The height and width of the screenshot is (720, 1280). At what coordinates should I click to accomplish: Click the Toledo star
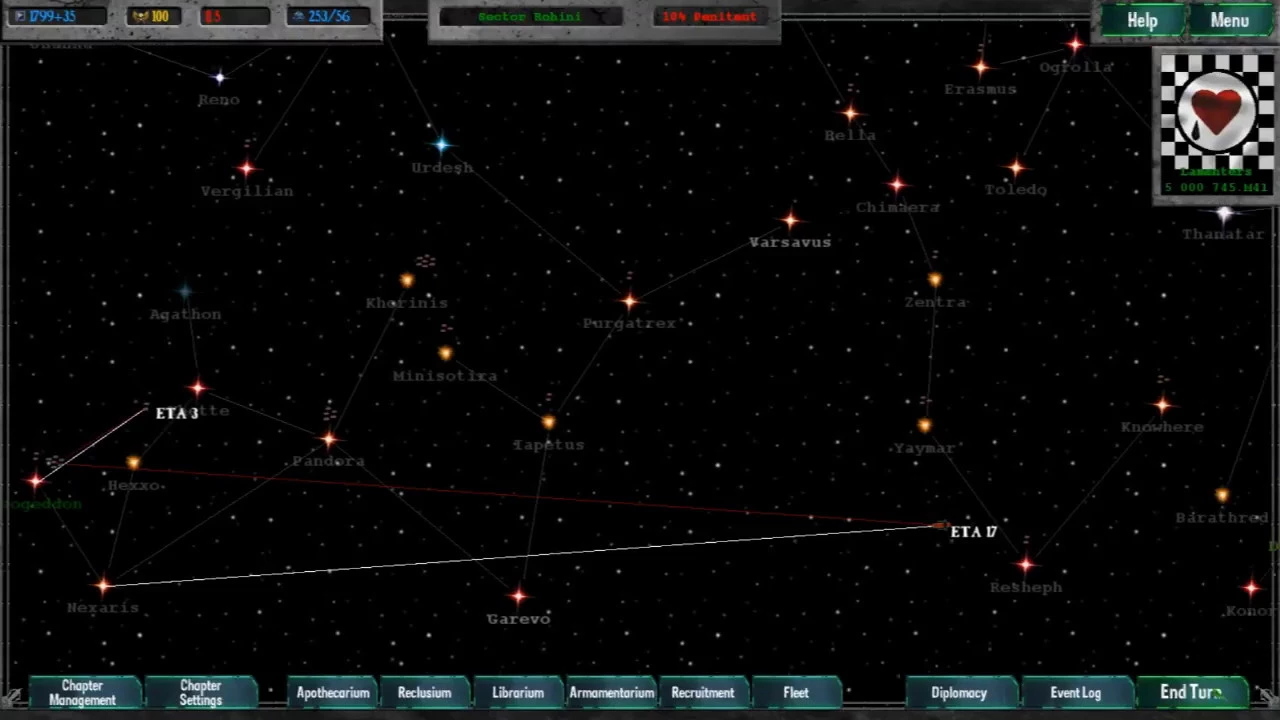click(1016, 168)
